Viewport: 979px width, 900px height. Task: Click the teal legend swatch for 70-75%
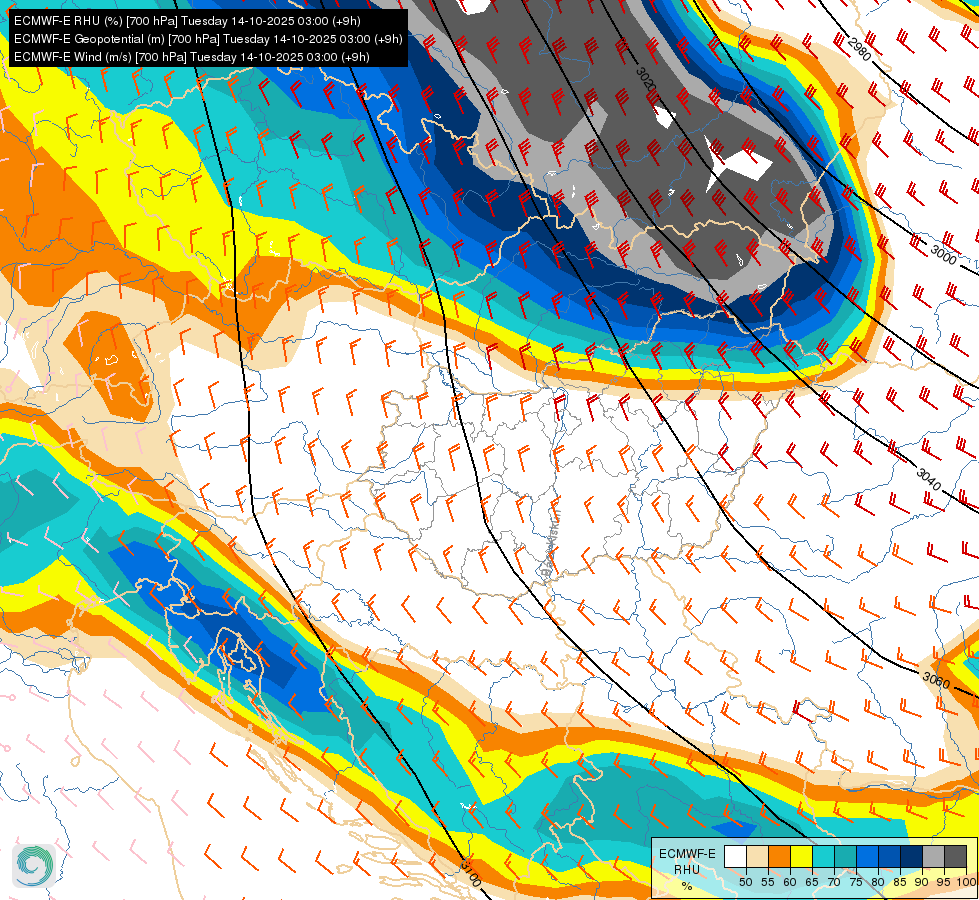[846, 856]
